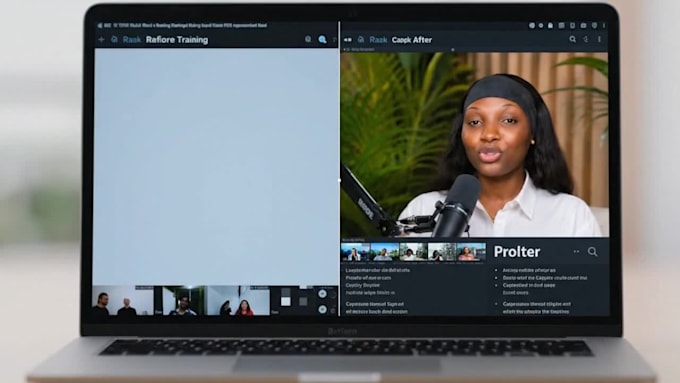Image resolution: width=680 pixels, height=383 pixels.
Task: Click the small dot icon in the top-right system bar
Action: click(x=541, y=26)
